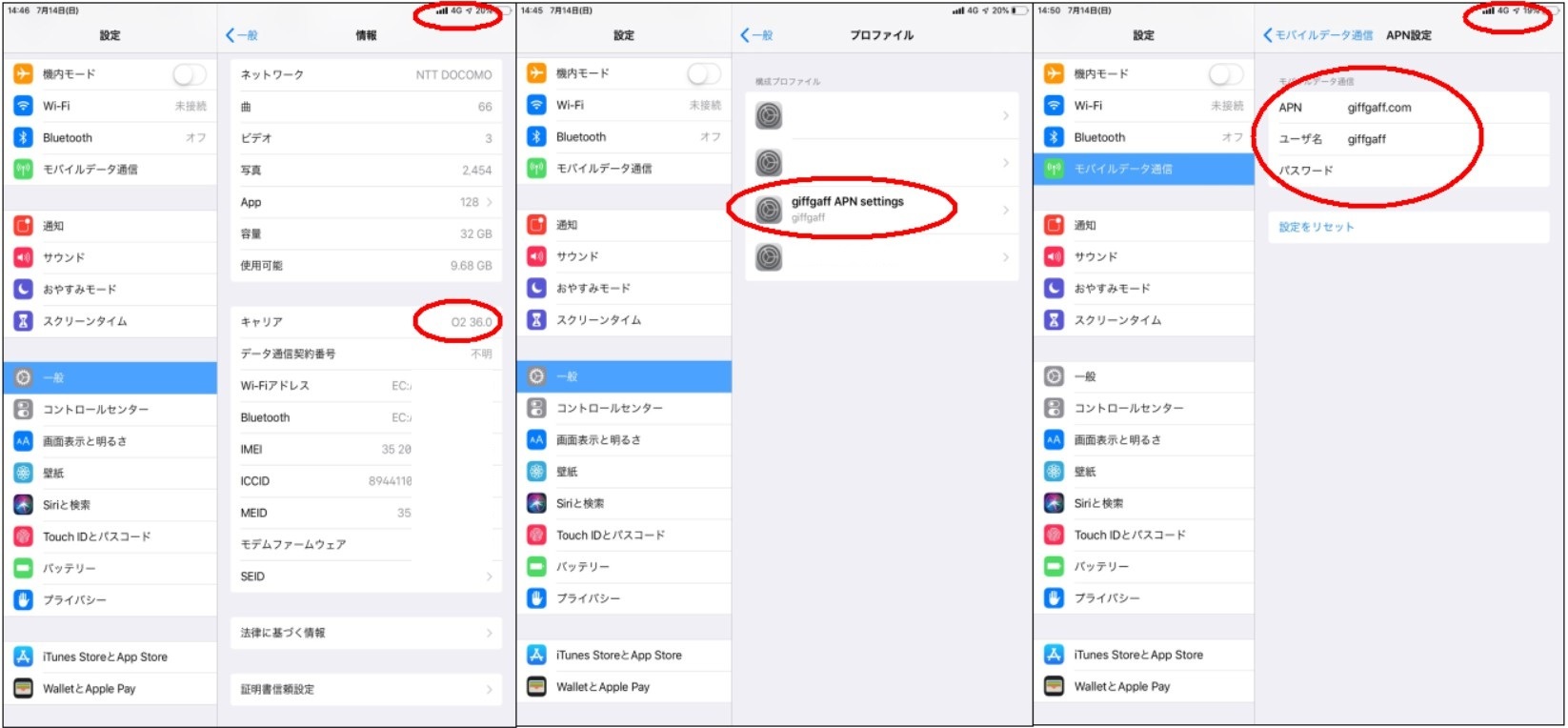
Task: Open モバイルデータ通信 row in 情報 screenshot sidebar
Action: (x=111, y=170)
